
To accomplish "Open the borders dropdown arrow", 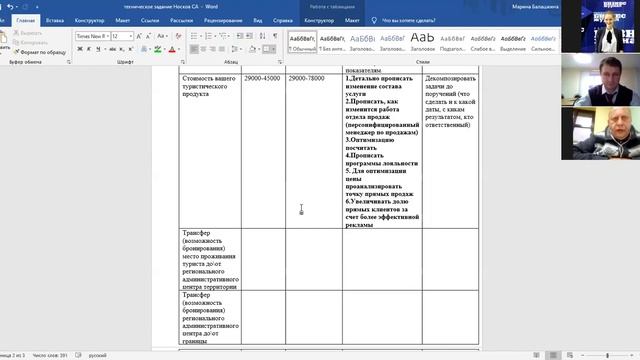I will tap(273, 49).
